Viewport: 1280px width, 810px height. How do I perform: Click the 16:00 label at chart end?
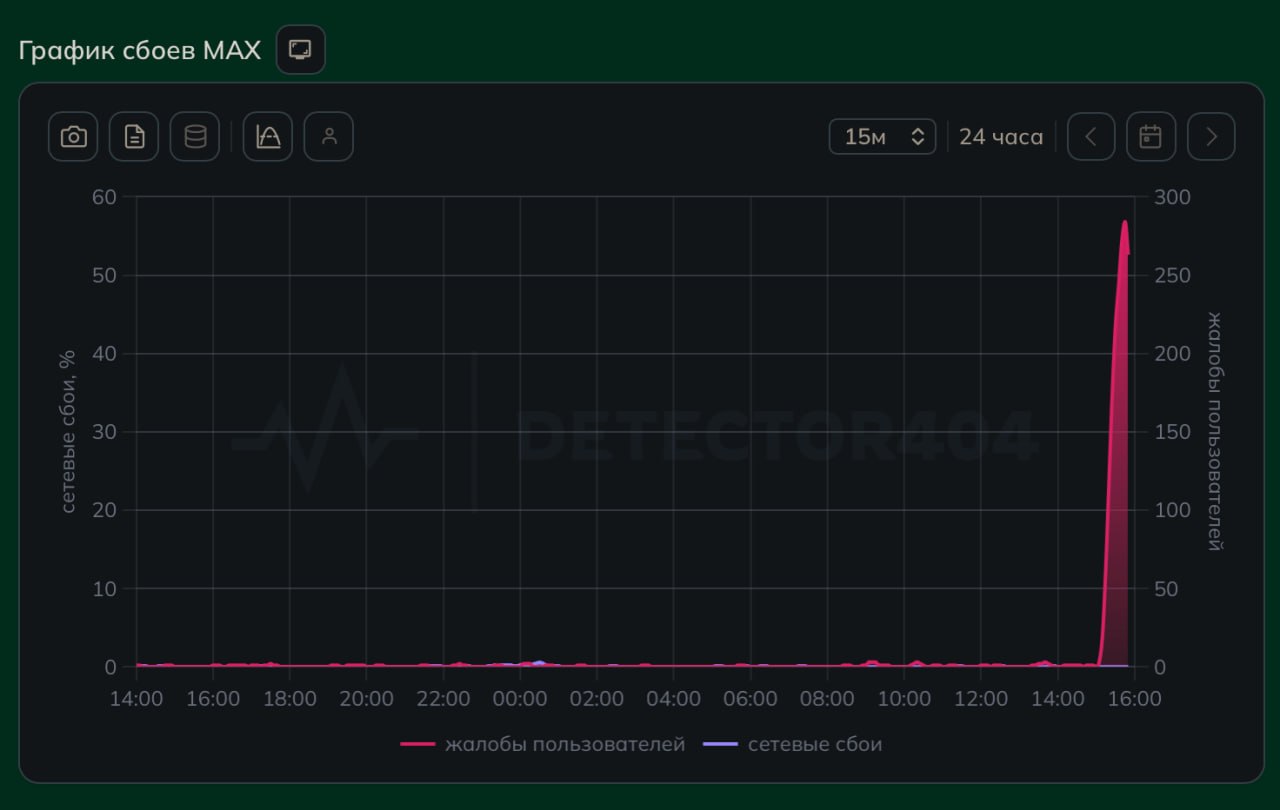(x=1135, y=698)
